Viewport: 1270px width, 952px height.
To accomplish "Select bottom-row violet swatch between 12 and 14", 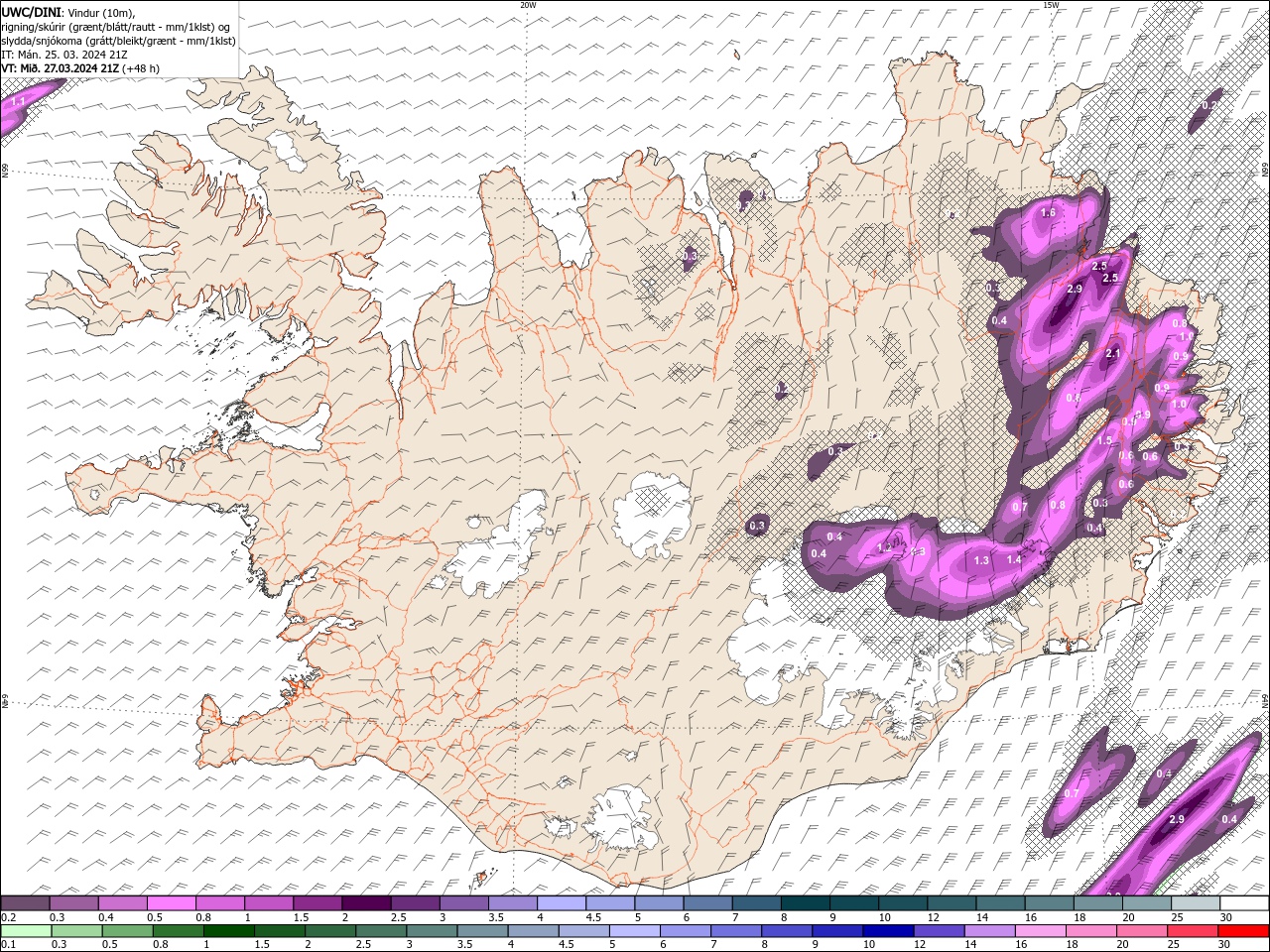I will pyautogui.click(x=939, y=930).
